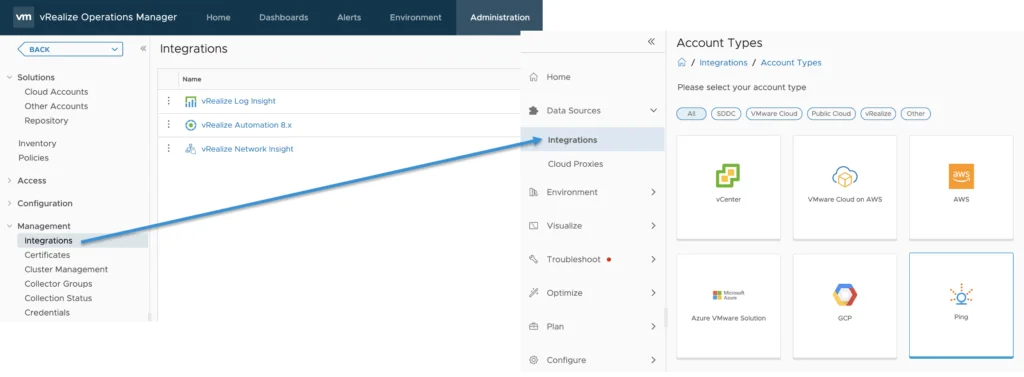The width and height of the screenshot is (1024, 377).
Task: Filter account types by All
Action: [x=691, y=114]
